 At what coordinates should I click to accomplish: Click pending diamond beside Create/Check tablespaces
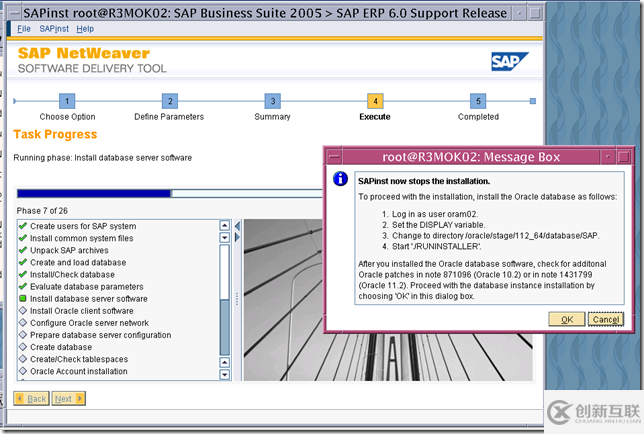click(23, 359)
